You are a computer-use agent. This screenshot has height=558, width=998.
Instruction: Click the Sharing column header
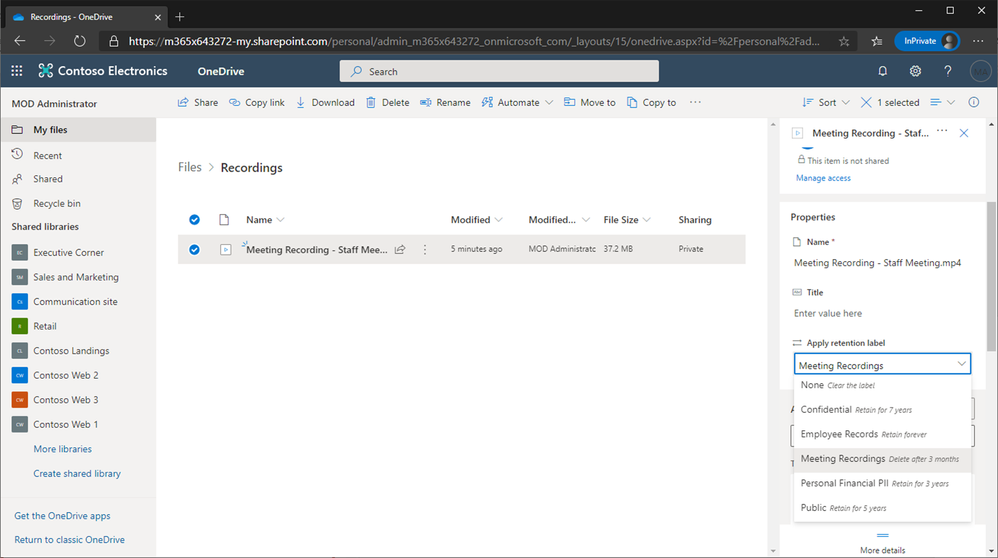click(x=695, y=220)
